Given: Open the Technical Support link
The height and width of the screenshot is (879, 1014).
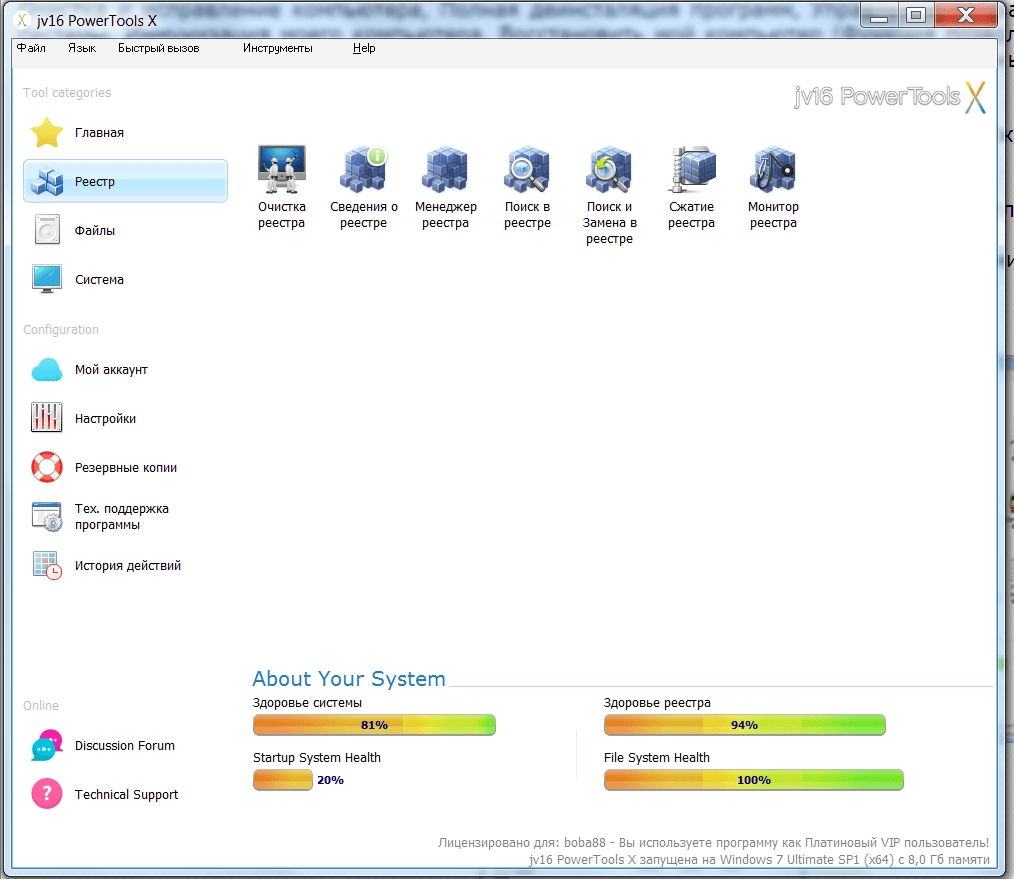Looking at the screenshot, I should (x=127, y=795).
